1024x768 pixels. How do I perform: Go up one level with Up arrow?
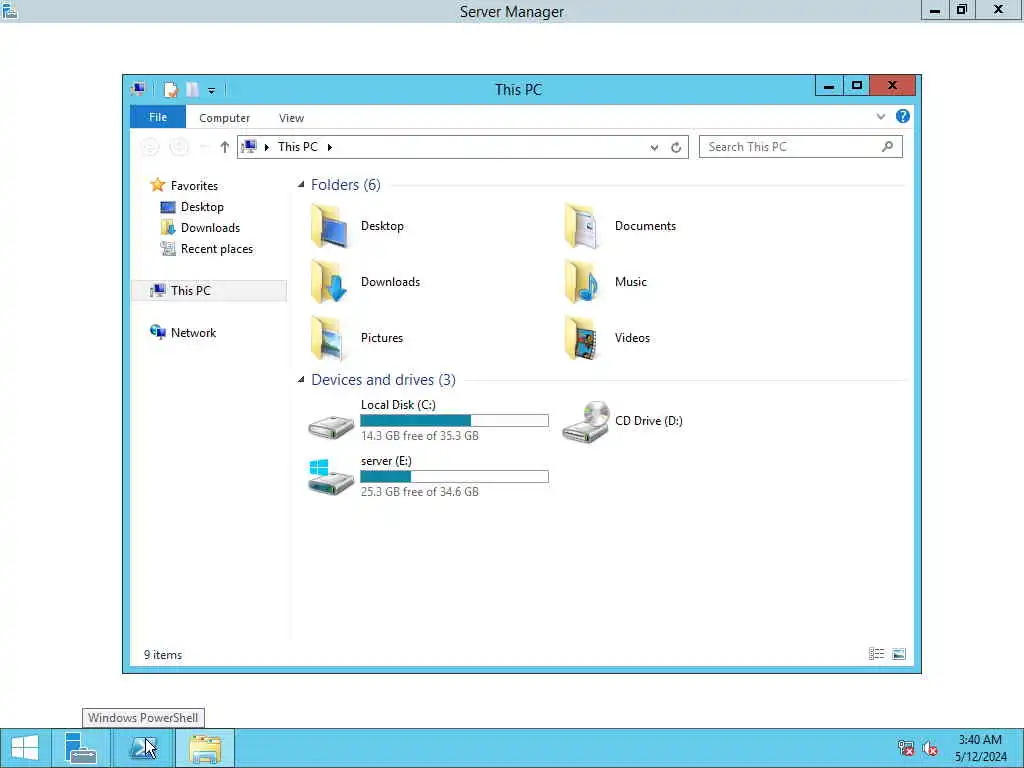pyautogui.click(x=225, y=147)
